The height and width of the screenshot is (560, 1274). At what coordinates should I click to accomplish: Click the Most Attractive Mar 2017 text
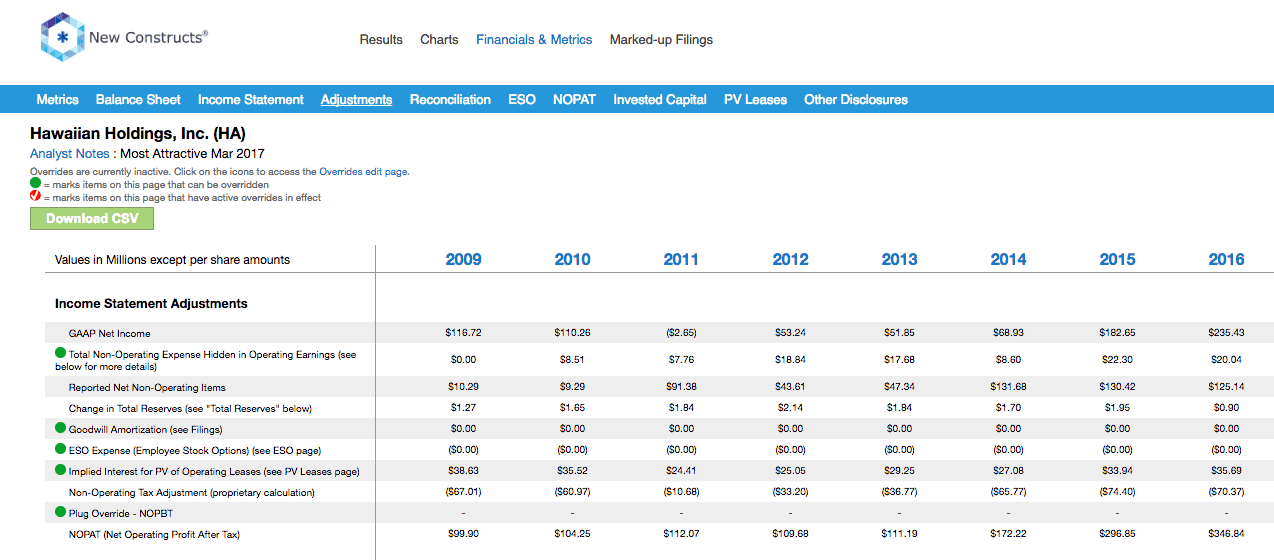click(x=193, y=154)
